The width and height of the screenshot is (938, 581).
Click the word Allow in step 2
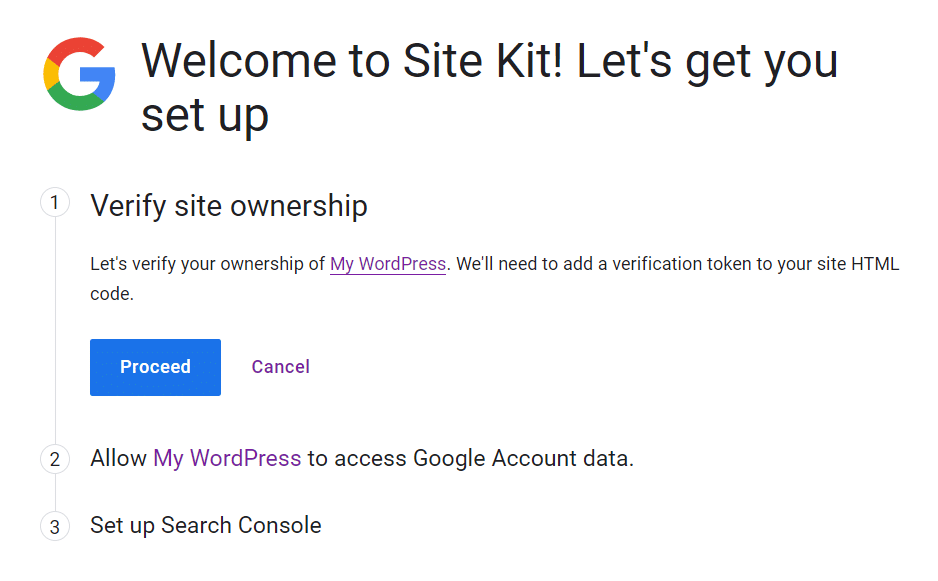pos(118,458)
